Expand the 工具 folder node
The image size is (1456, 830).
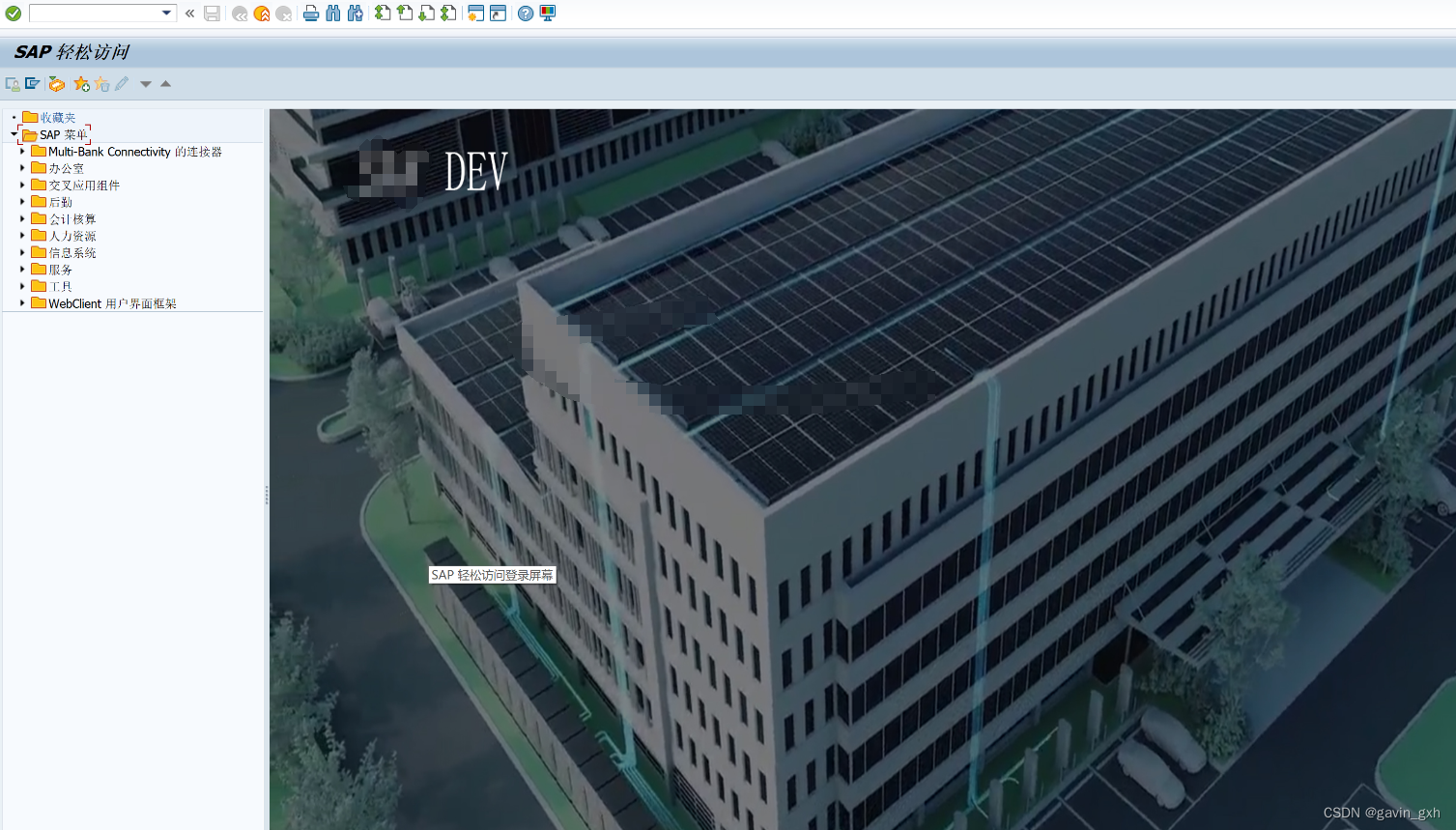[x=22, y=286]
